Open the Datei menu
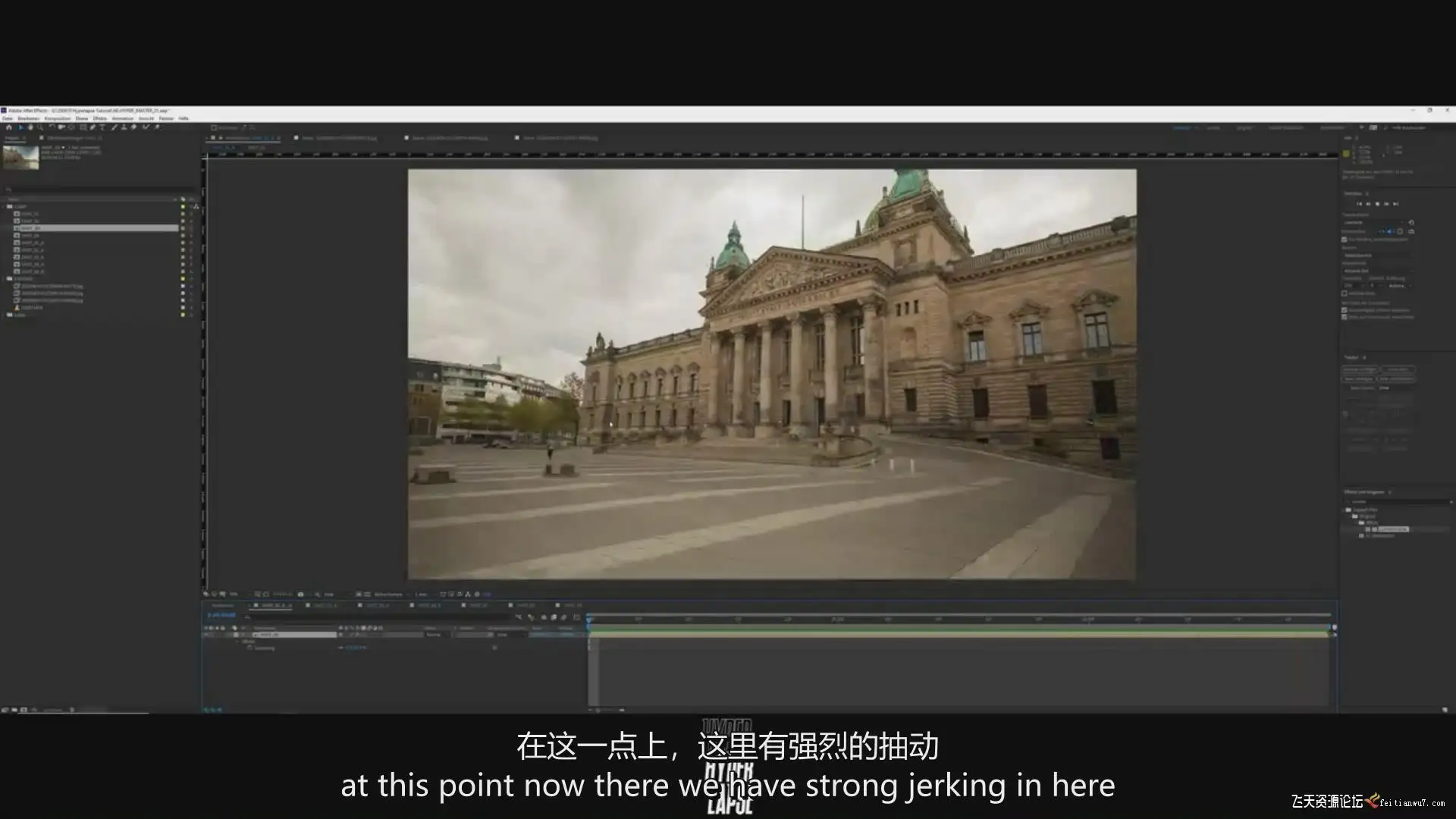 click(7, 118)
